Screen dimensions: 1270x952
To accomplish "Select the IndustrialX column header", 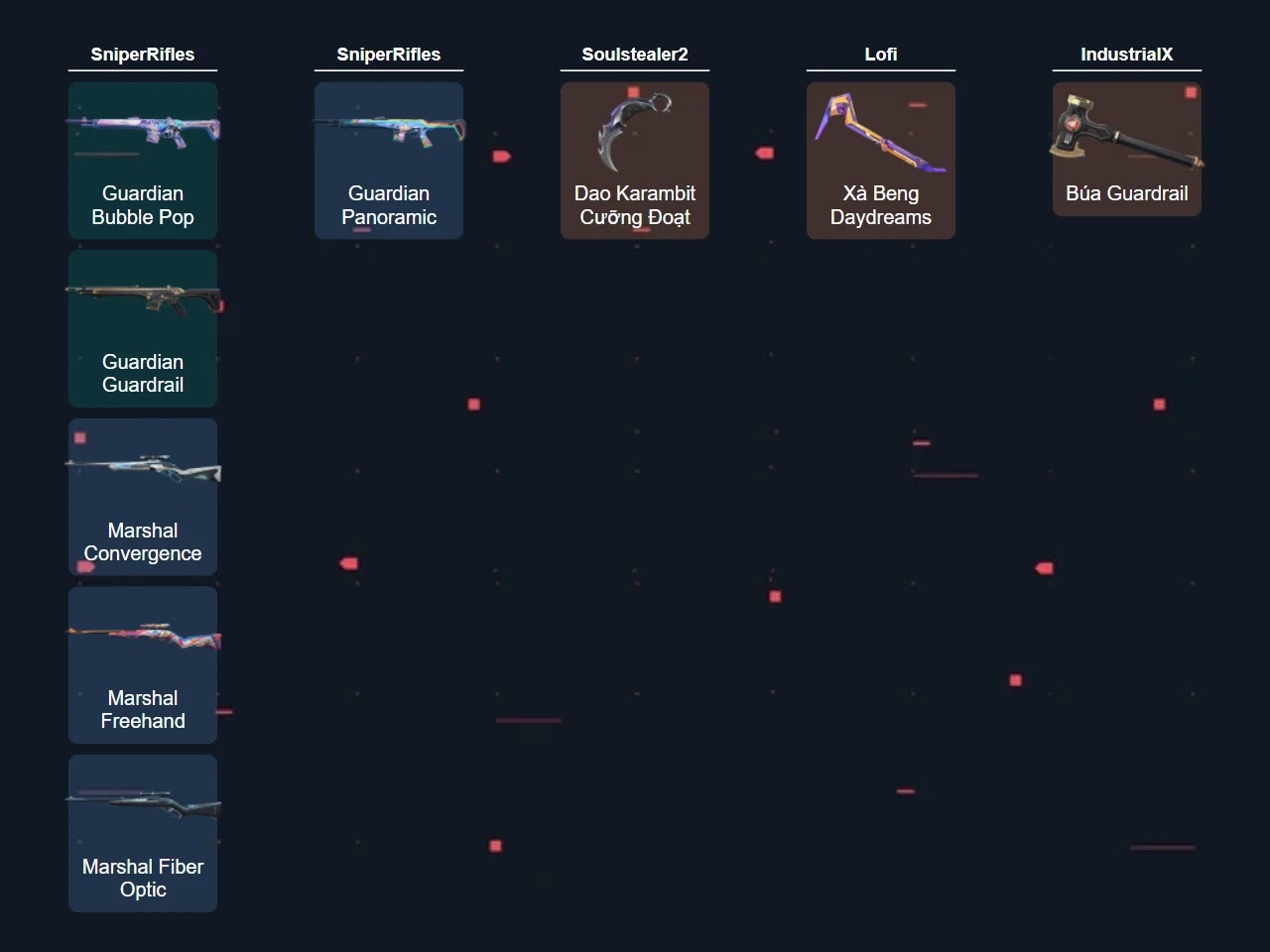I will (x=1126, y=55).
